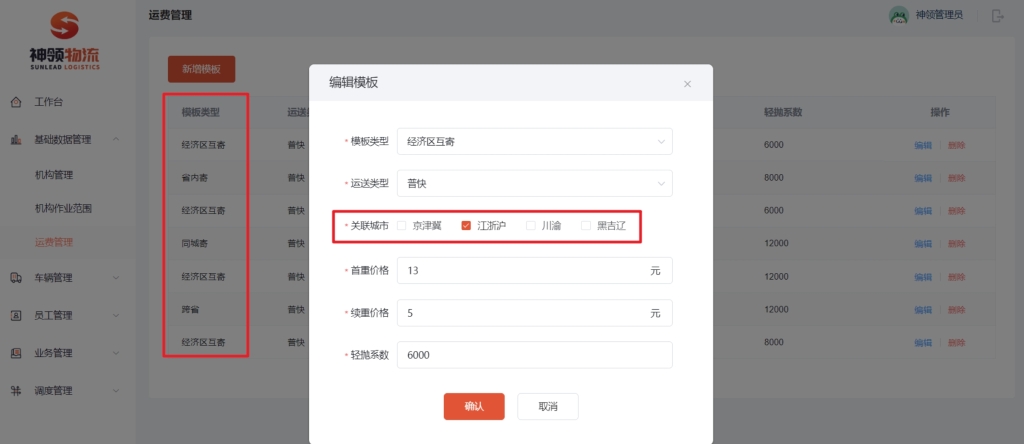Screen dimensions: 1024x444
Task: Open 机构作业范围 in the sidebar
Action: point(63,209)
